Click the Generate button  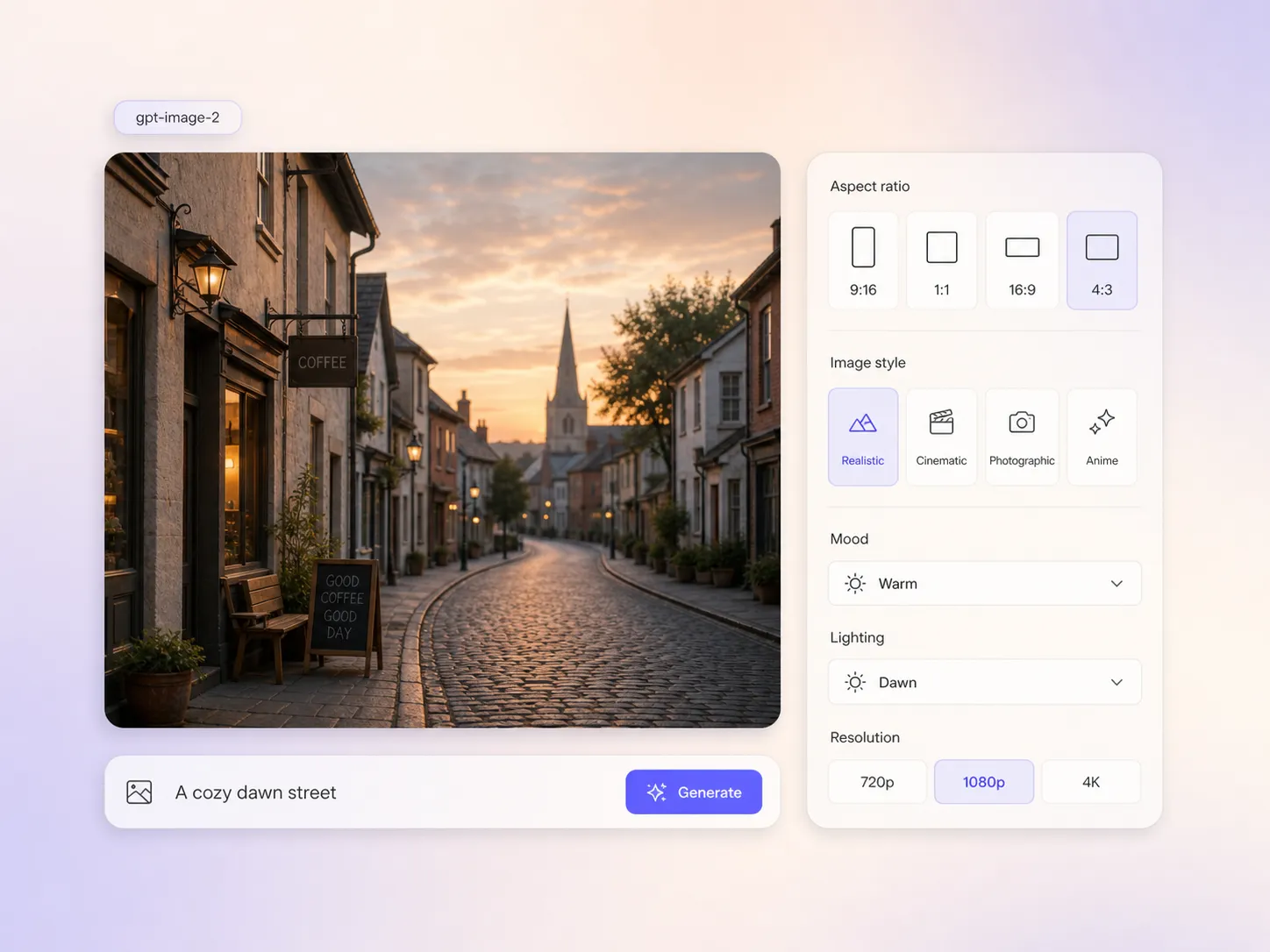point(694,792)
